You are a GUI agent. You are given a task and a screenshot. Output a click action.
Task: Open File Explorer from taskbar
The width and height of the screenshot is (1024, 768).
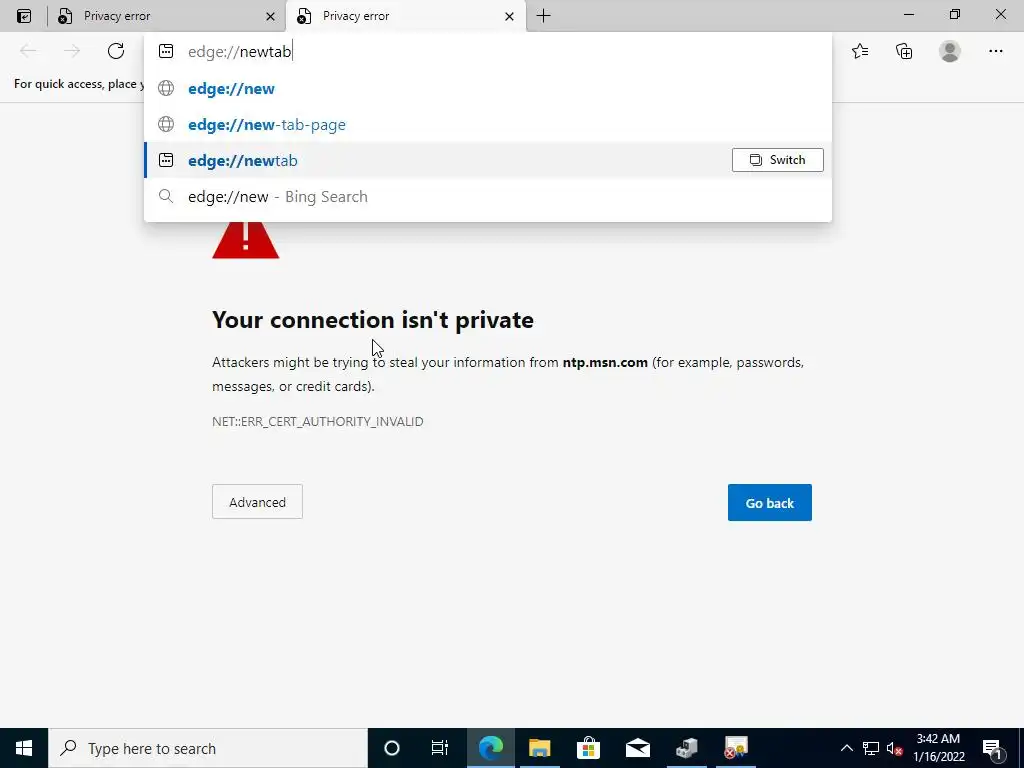(539, 748)
